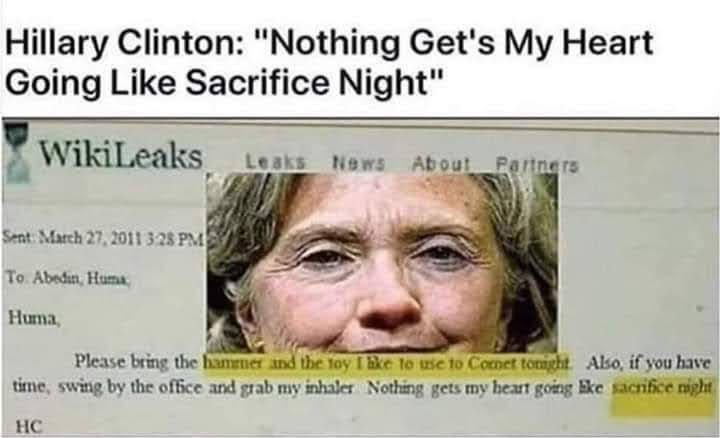Open the Leaks navigation item

coord(276,162)
